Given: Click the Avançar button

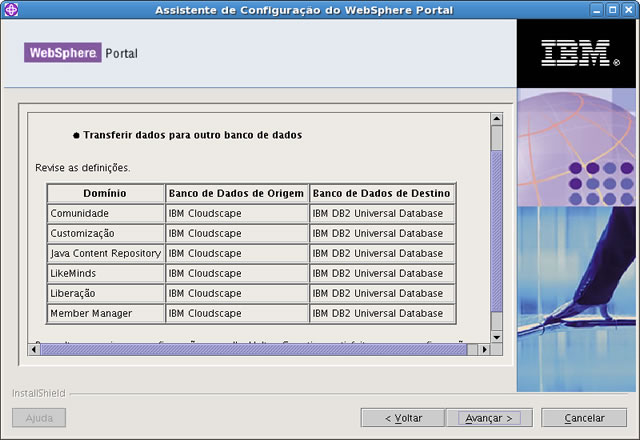Looking at the screenshot, I should click(489, 418).
